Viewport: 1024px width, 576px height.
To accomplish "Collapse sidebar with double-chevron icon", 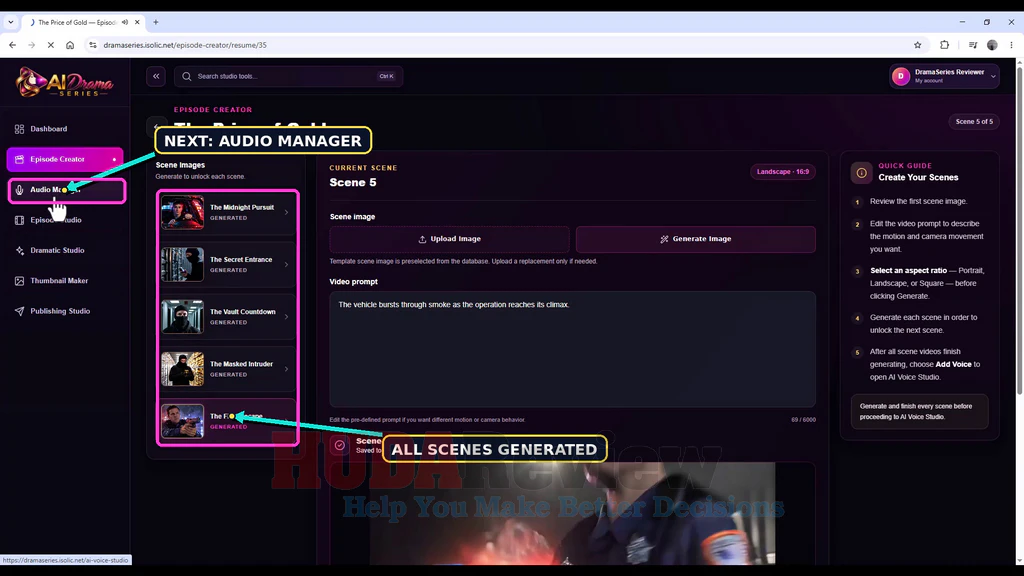I will [x=156, y=76].
